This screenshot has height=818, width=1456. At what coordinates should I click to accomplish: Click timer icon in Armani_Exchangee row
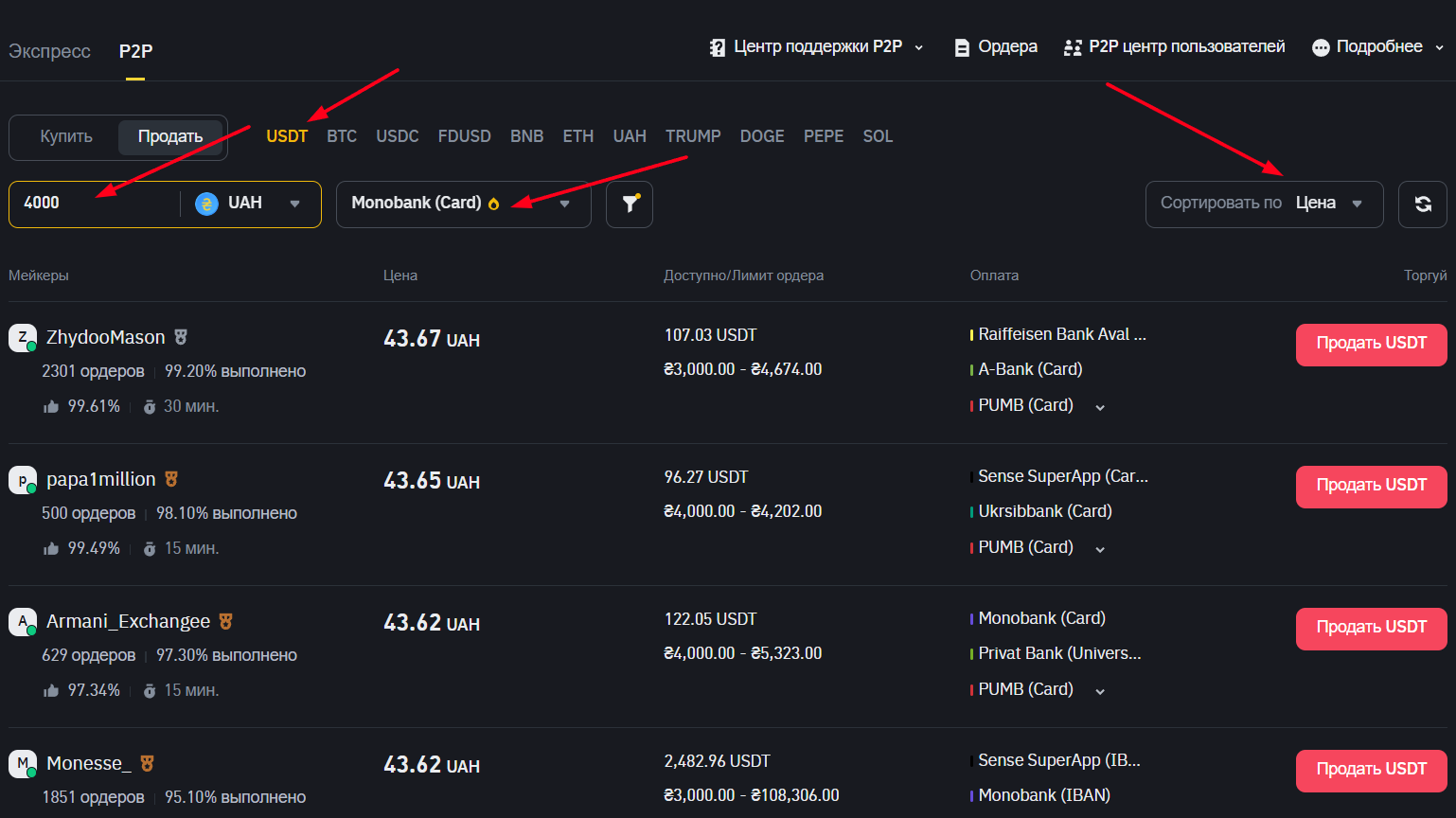coord(150,691)
